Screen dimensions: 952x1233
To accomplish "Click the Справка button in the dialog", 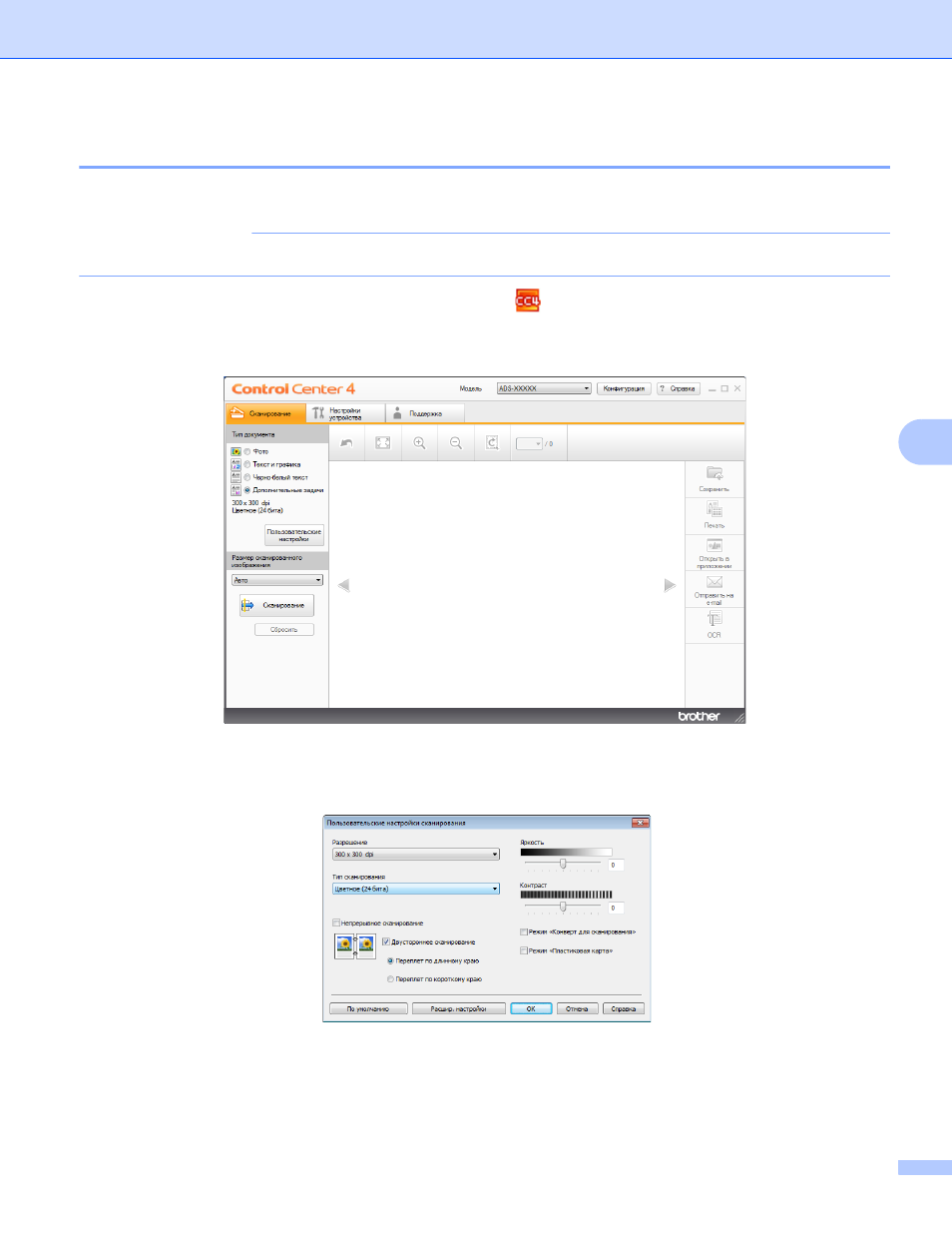I will coord(624,1008).
